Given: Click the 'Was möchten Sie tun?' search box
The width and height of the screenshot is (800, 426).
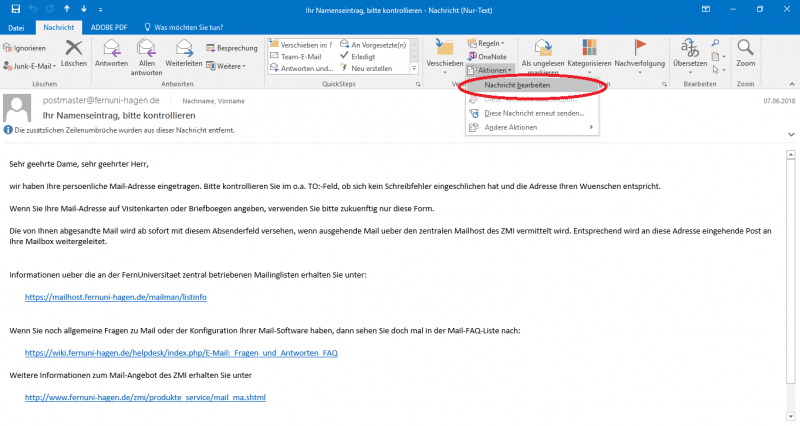Looking at the screenshot, I should coord(184,28).
